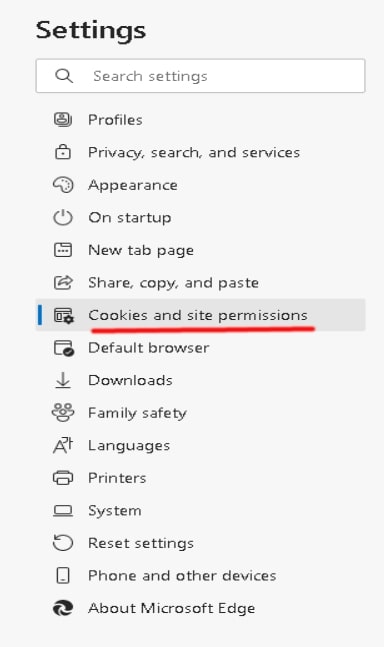
Task: Click the Microsoft Edge logo icon
Action: [x=63, y=608]
